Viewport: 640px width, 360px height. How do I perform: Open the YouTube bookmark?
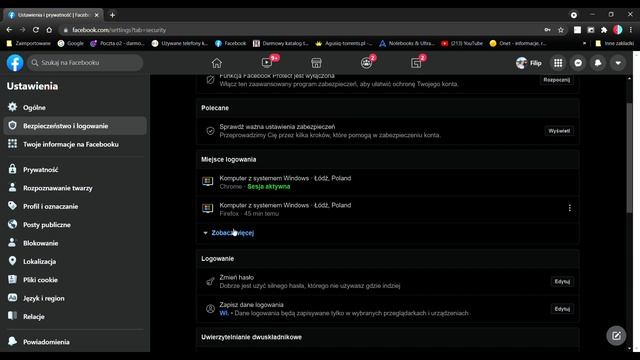[462, 43]
